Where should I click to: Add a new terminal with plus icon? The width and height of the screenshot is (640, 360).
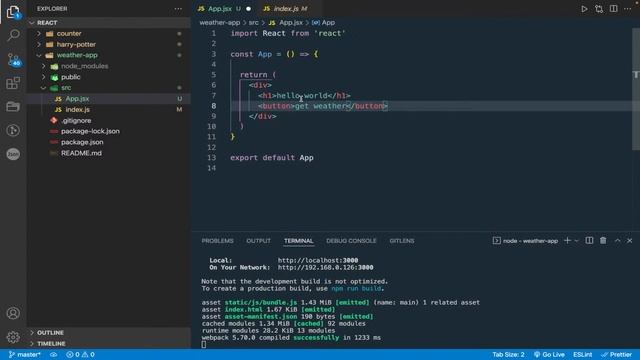[x=567, y=240]
